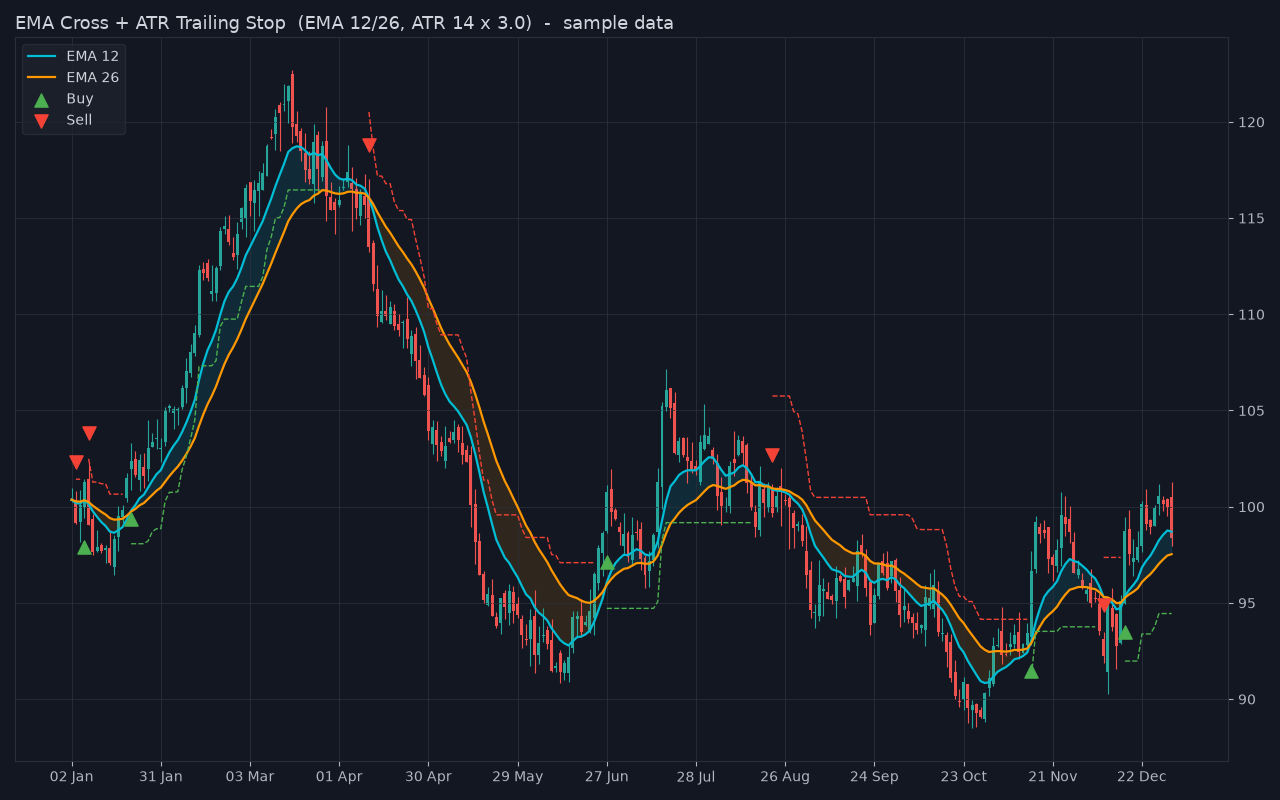Click the 120 price axis label
The width and height of the screenshot is (1280, 800).
click(x=1252, y=123)
